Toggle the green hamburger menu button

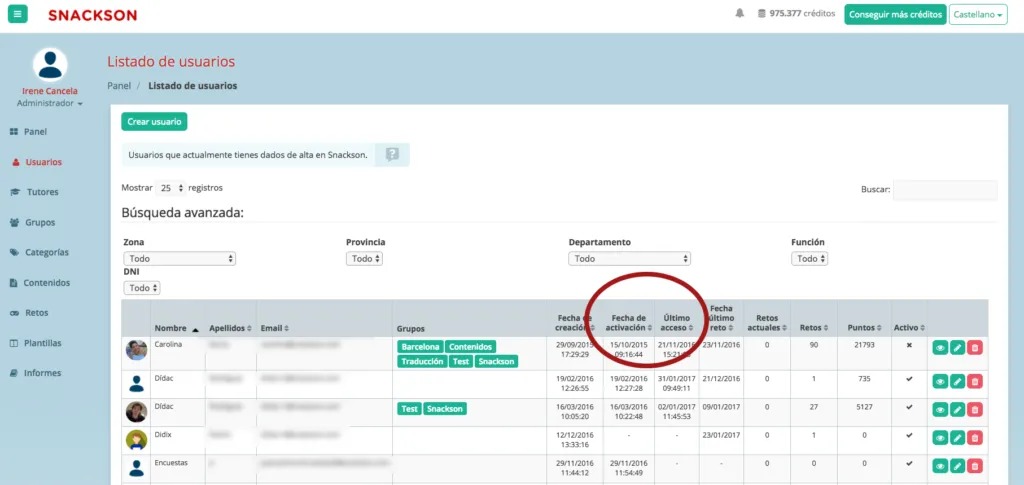[x=18, y=14]
